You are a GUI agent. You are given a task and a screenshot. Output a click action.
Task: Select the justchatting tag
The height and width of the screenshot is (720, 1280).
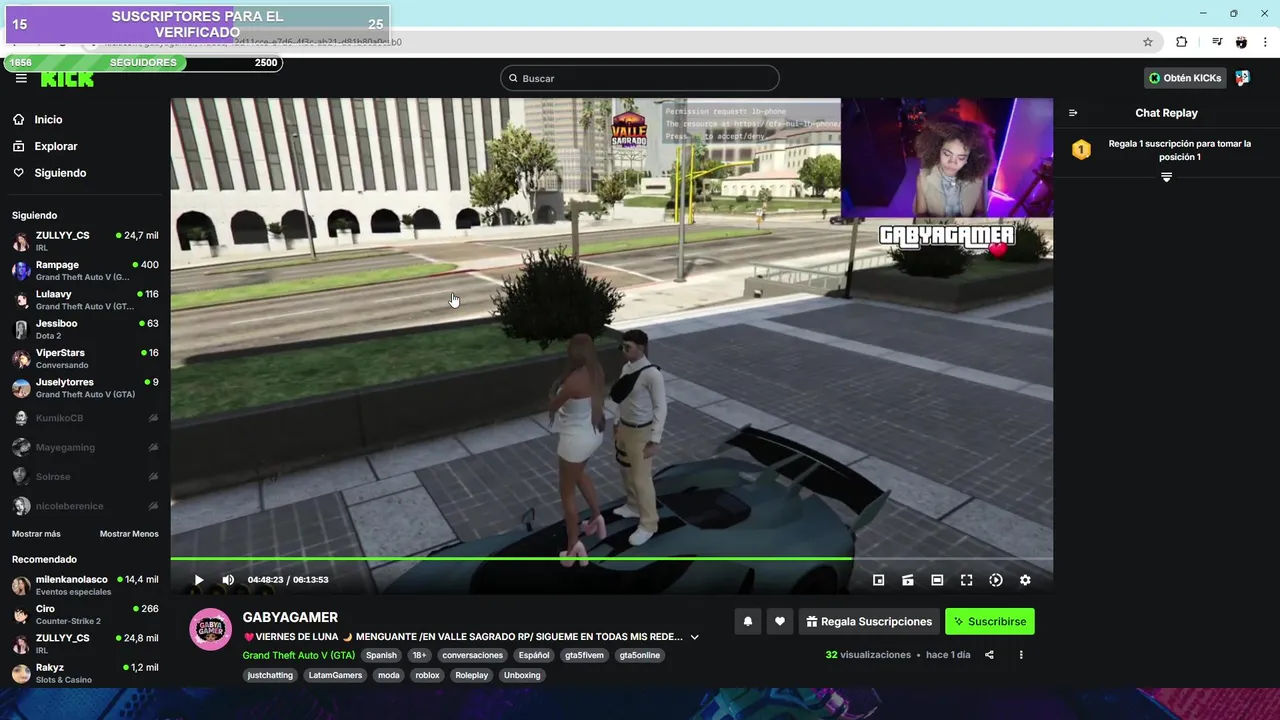coord(270,675)
